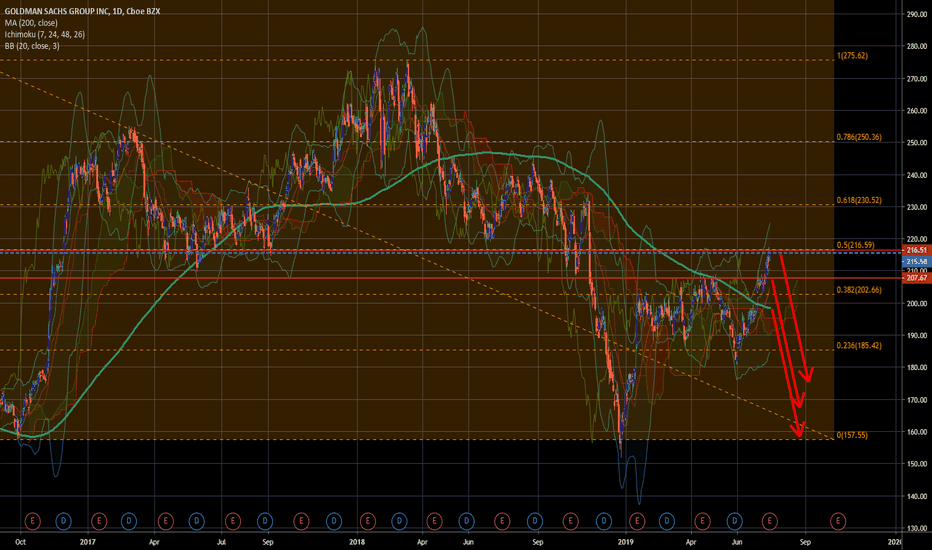Click the 2018 label on the time axis
The image size is (932, 550).
[x=357, y=542]
